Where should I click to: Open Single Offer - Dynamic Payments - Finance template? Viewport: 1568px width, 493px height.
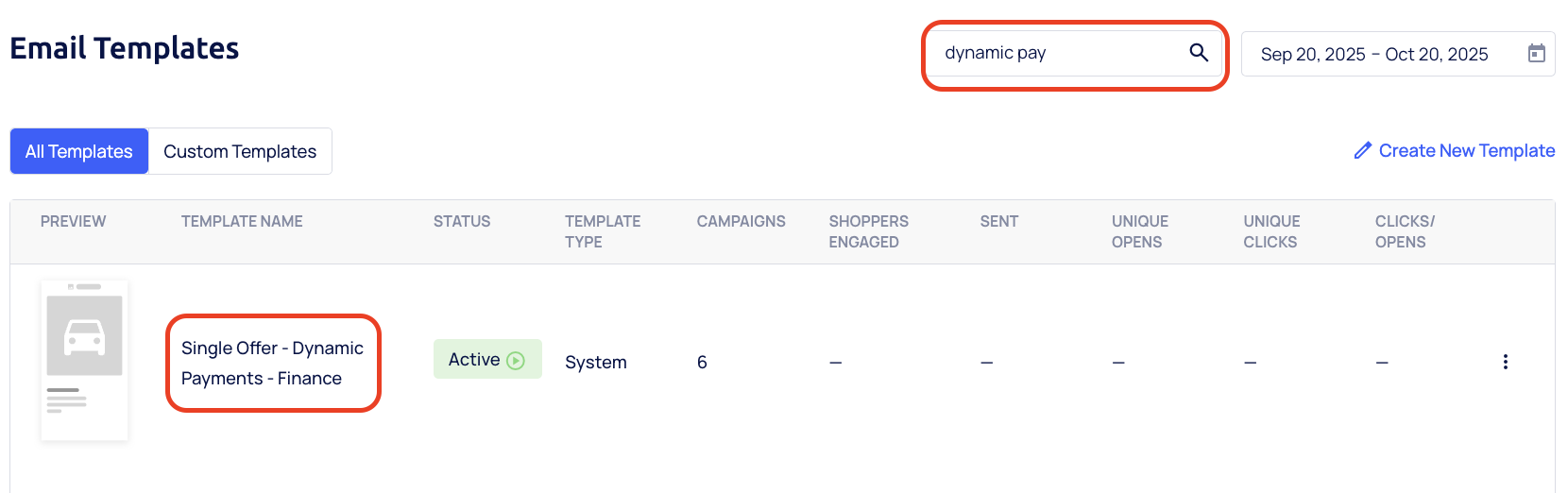coord(272,363)
